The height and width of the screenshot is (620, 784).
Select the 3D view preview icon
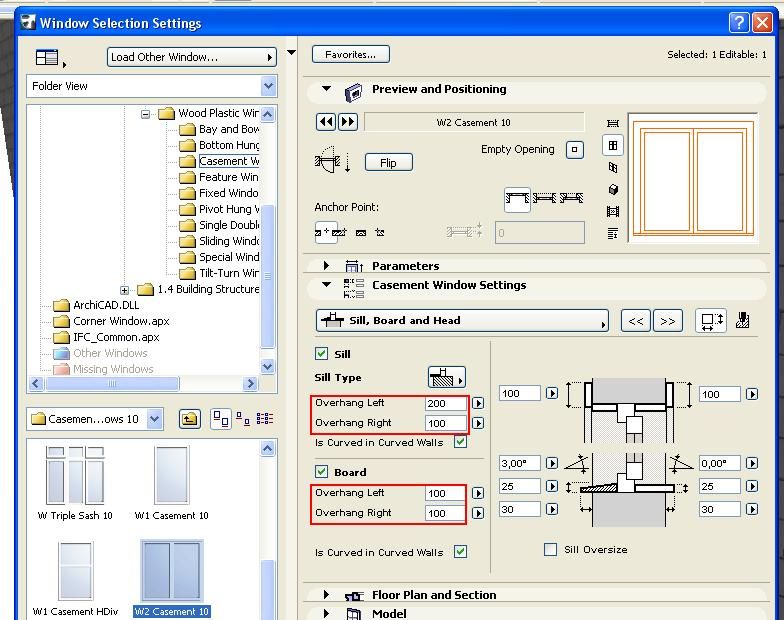pos(613,189)
